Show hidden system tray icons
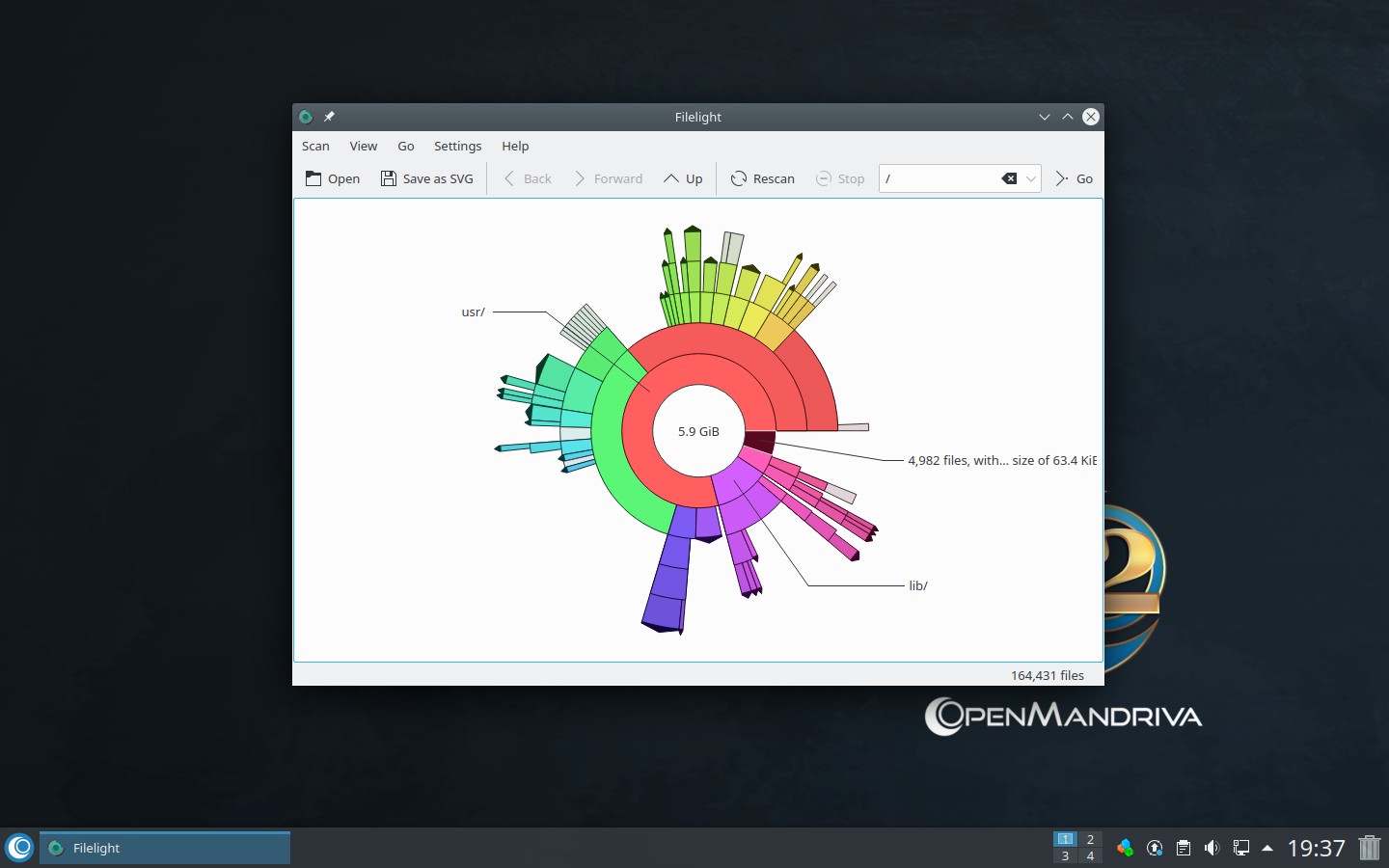 coord(1267,848)
